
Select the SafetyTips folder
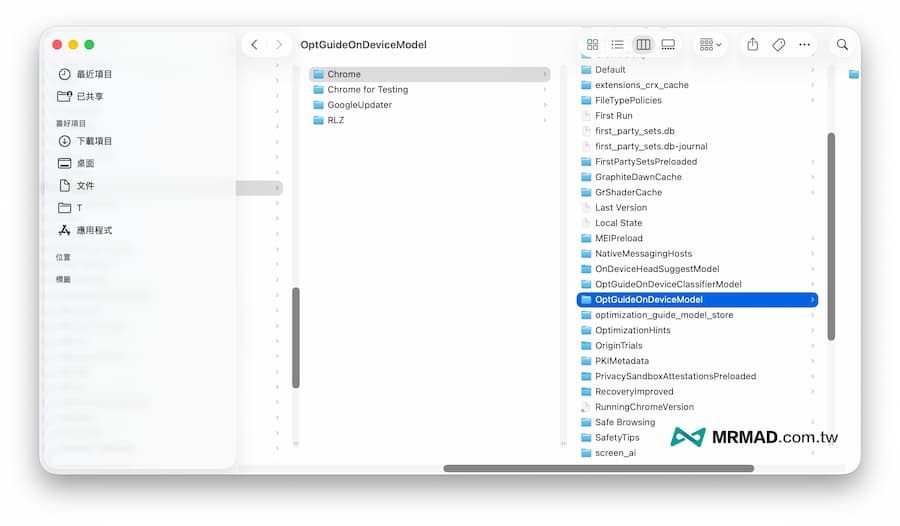tap(697, 437)
